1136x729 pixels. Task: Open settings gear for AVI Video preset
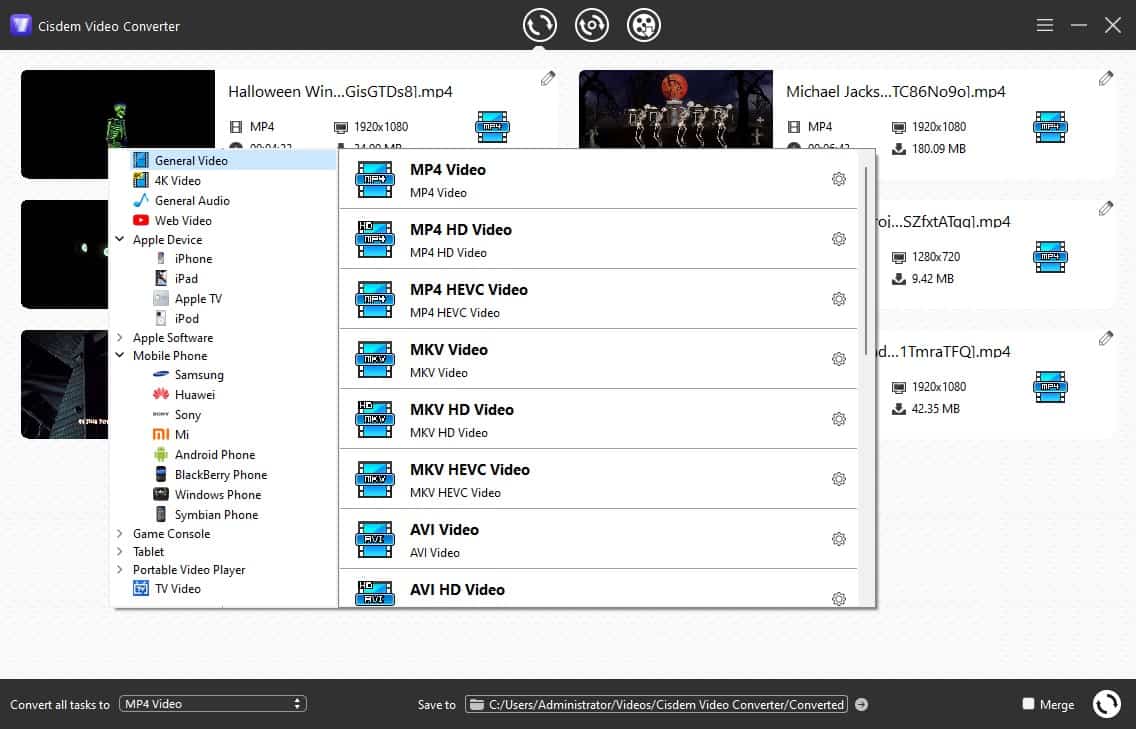click(839, 539)
